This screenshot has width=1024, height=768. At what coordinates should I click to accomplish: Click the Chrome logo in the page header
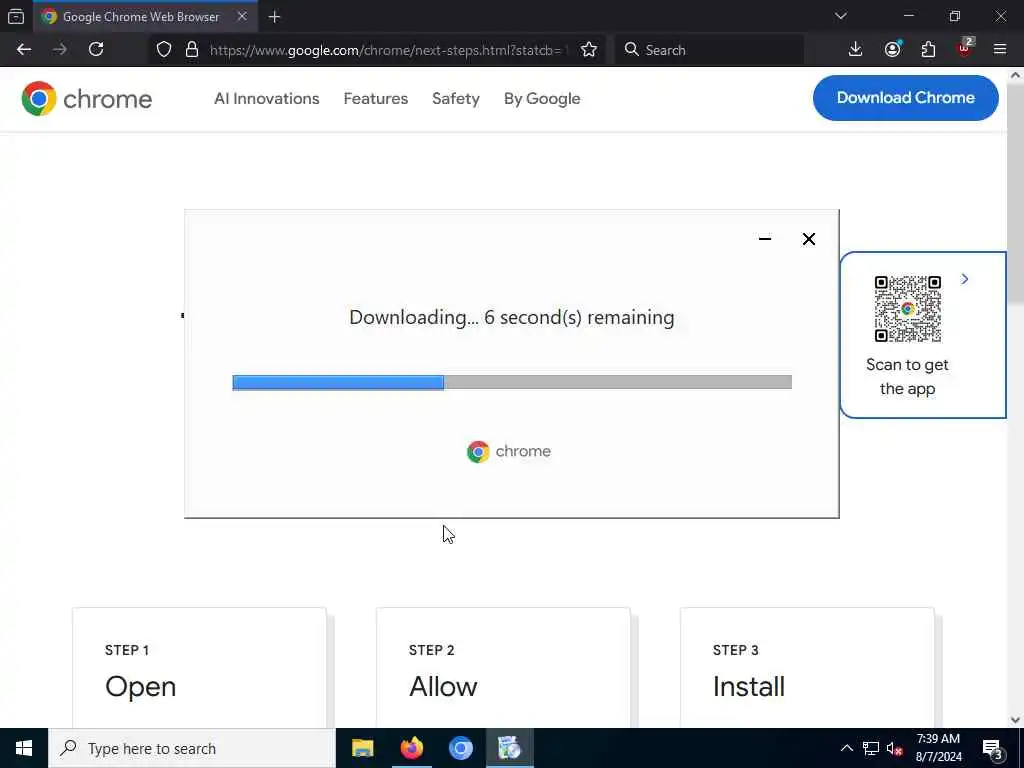[x=87, y=99]
